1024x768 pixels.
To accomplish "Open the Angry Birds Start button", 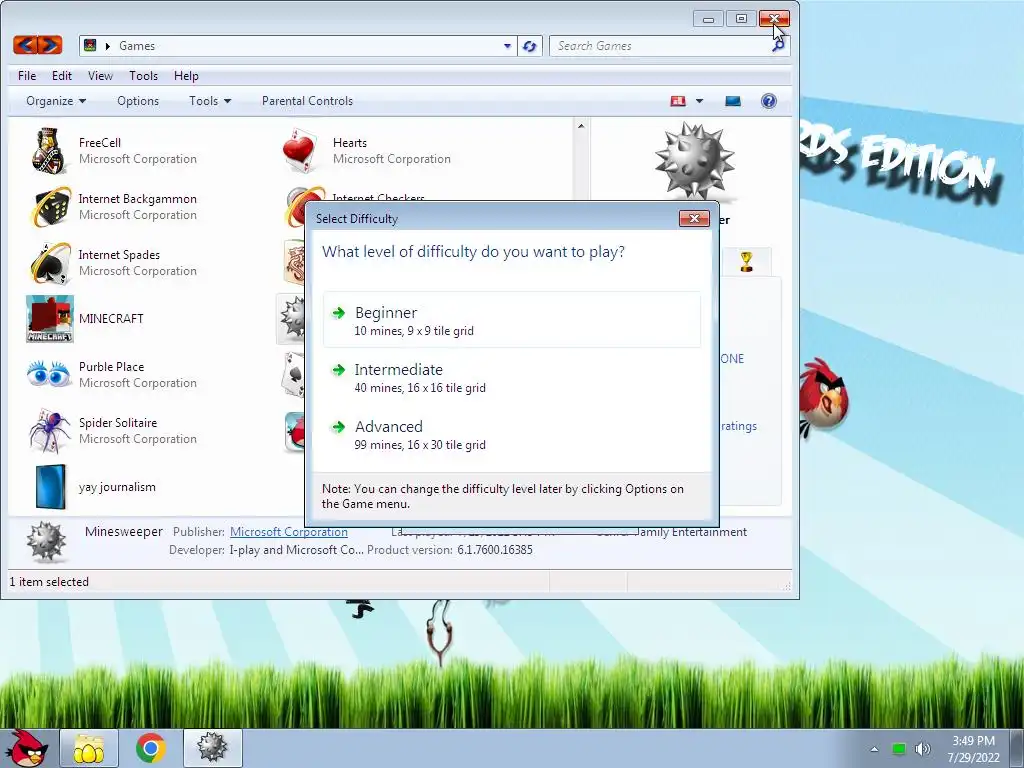I will pos(26,748).
